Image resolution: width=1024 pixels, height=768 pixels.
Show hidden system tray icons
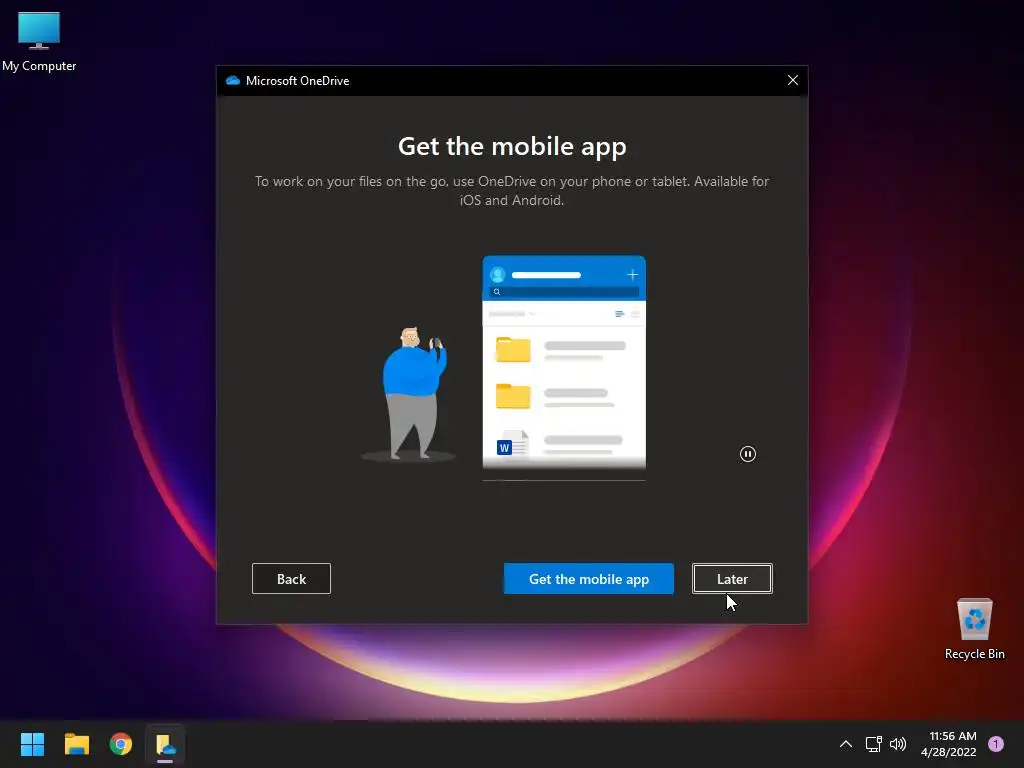[846, 744]
